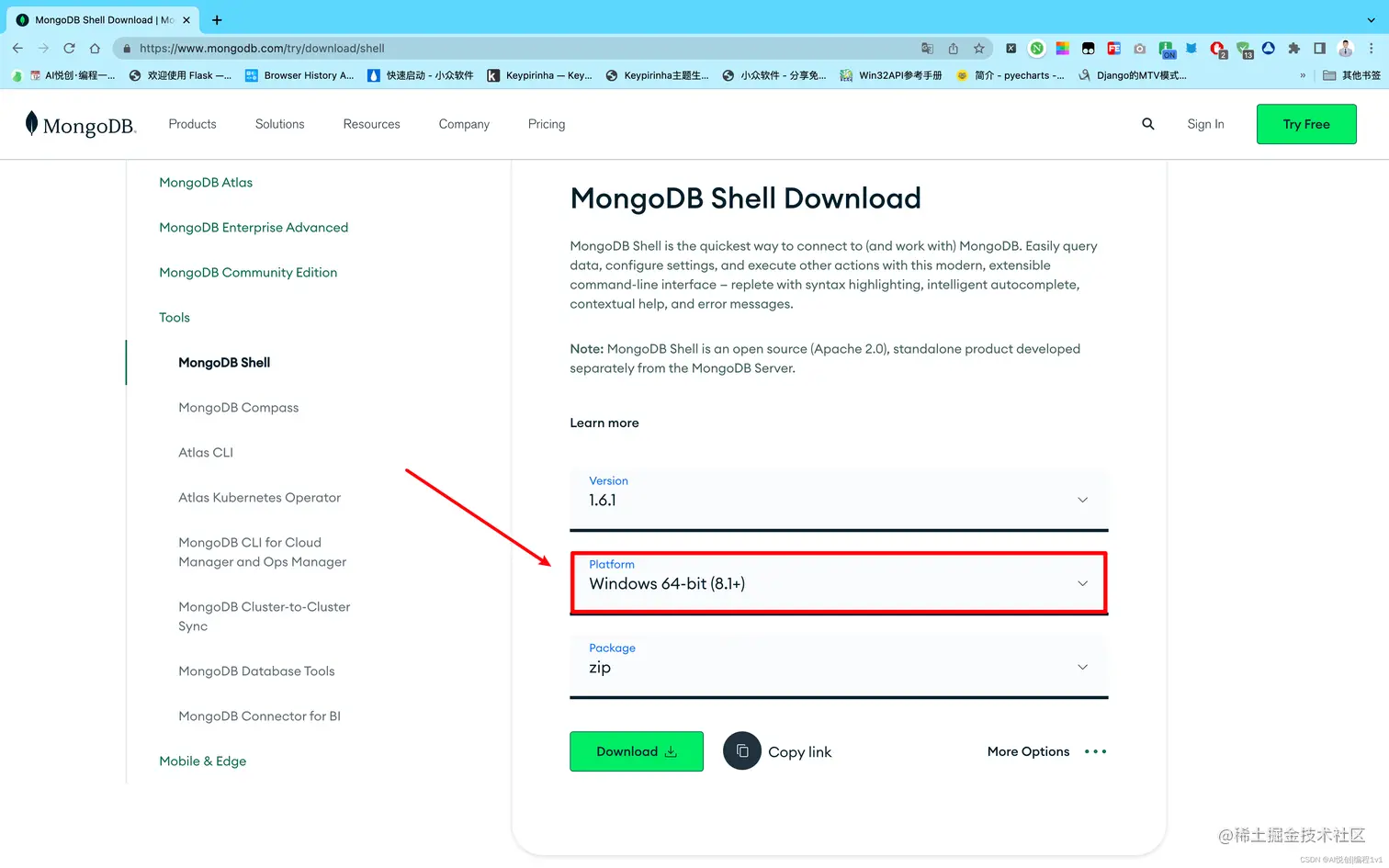1389x868 pixels.
Task: Open the blue cat extension icon
Action: pos(1191,48)
